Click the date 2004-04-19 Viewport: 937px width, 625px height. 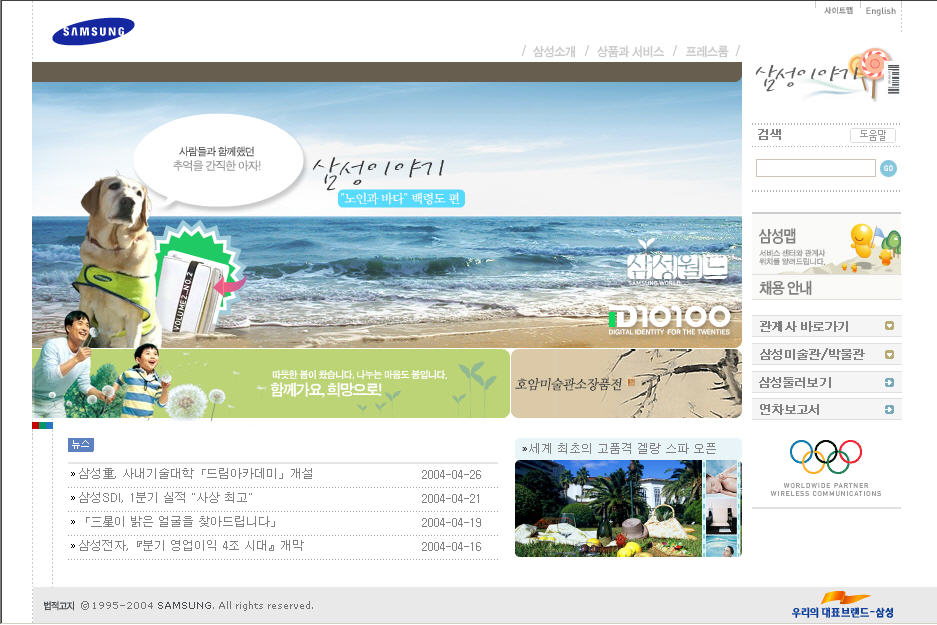tap(451, 522)
